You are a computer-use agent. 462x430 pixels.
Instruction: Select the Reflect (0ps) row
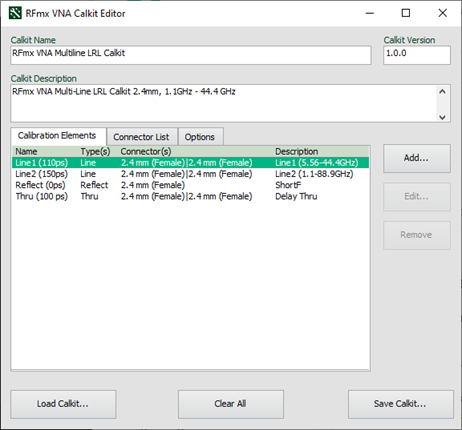190,185
